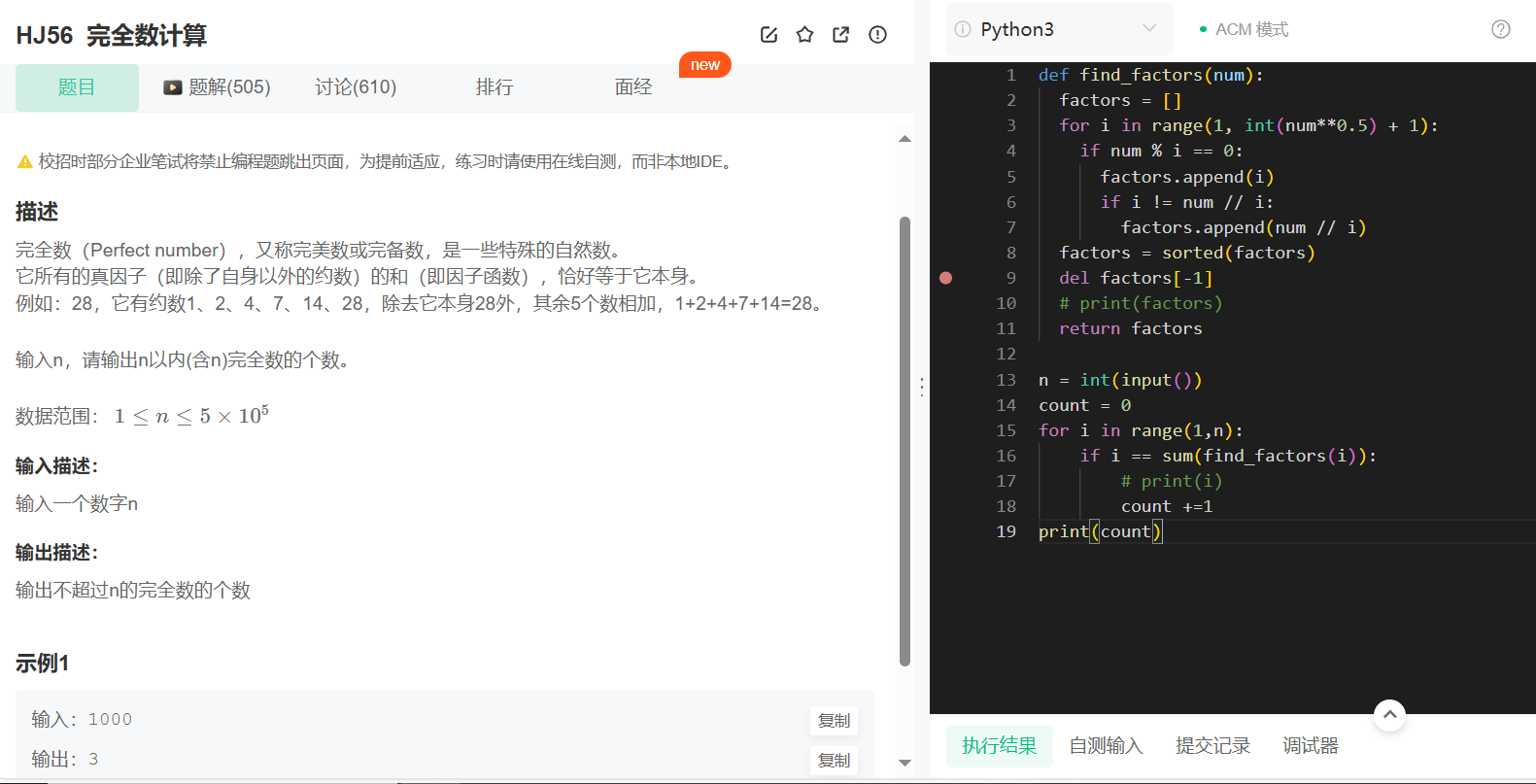
Task: Click the text 输入一个数字n
Action: (x=77, y=504)
